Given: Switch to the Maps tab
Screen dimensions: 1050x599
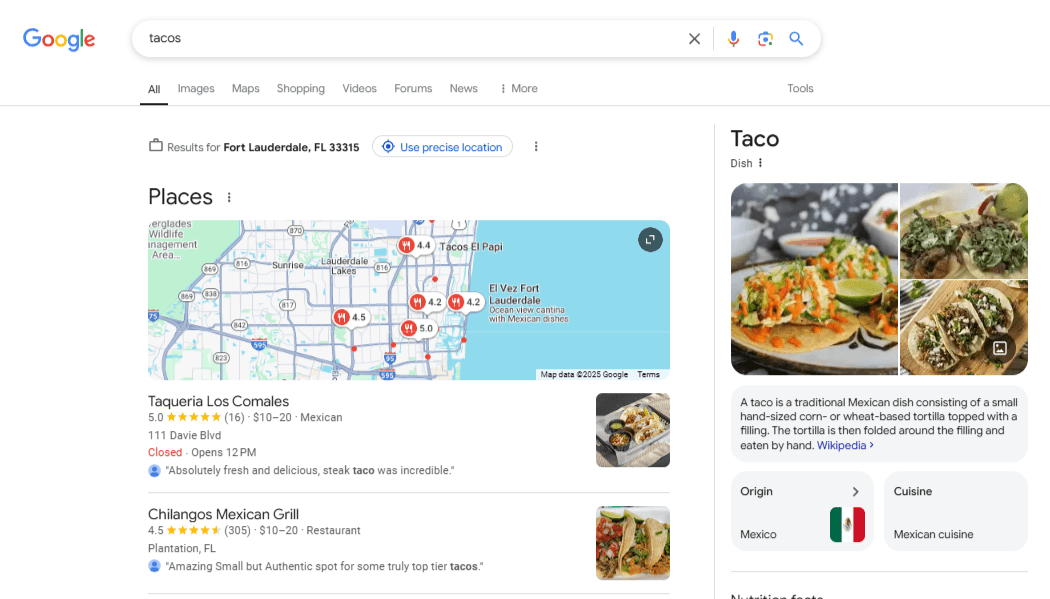Looking at the screenshot, I should [x=246, y=88].
